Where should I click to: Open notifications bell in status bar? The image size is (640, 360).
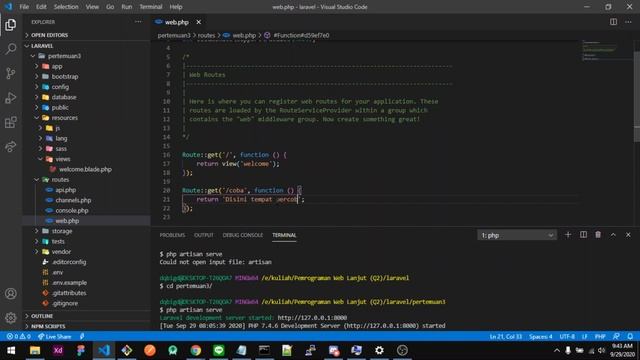click(630, 336)
